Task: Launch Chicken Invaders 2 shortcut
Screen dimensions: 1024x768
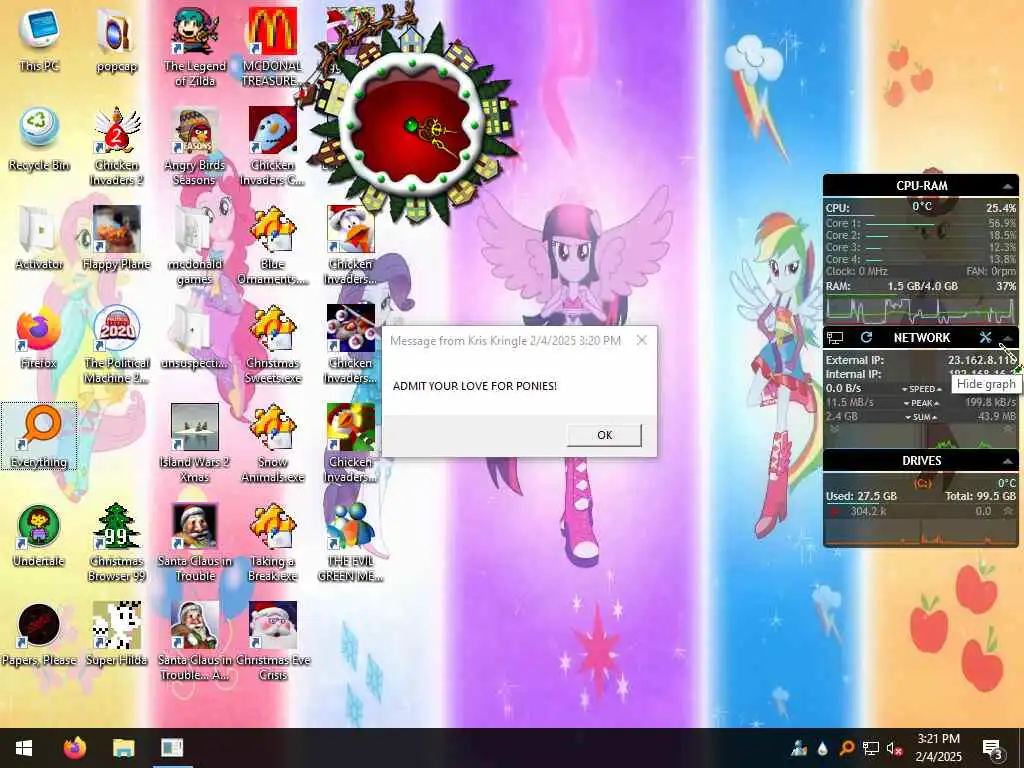Action: [x=116, y=146]
